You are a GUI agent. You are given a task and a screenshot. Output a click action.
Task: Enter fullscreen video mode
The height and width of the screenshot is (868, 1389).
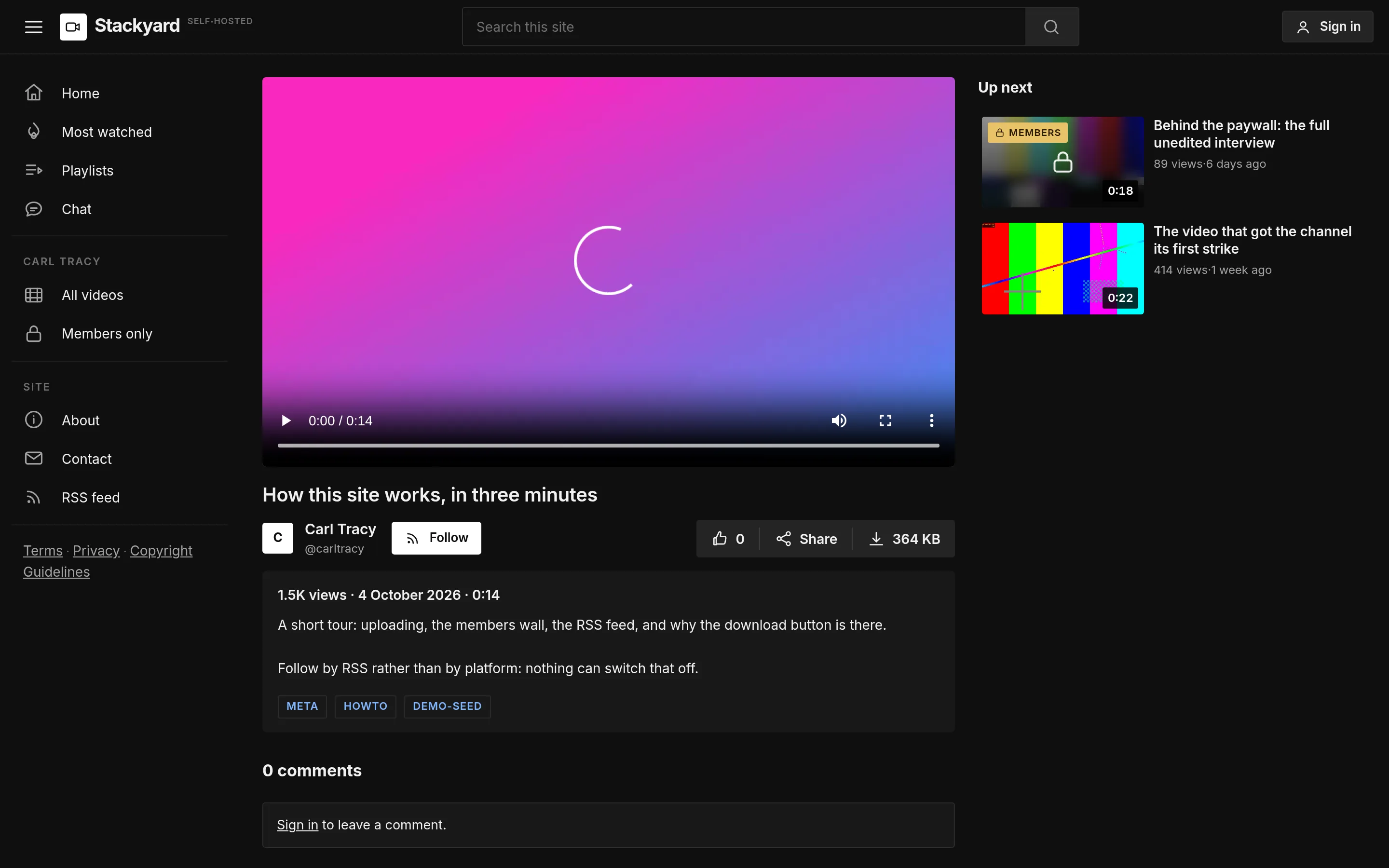(885, 421)
